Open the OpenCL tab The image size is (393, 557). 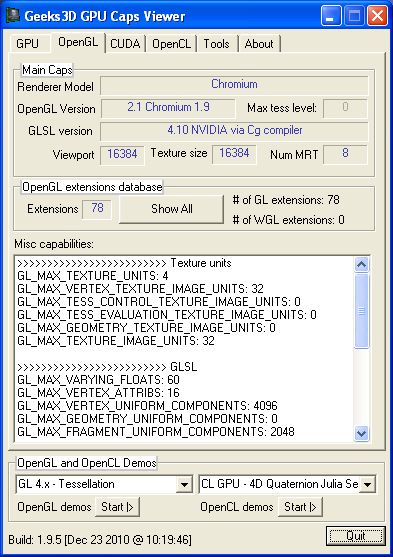click(x=171, y=44)
